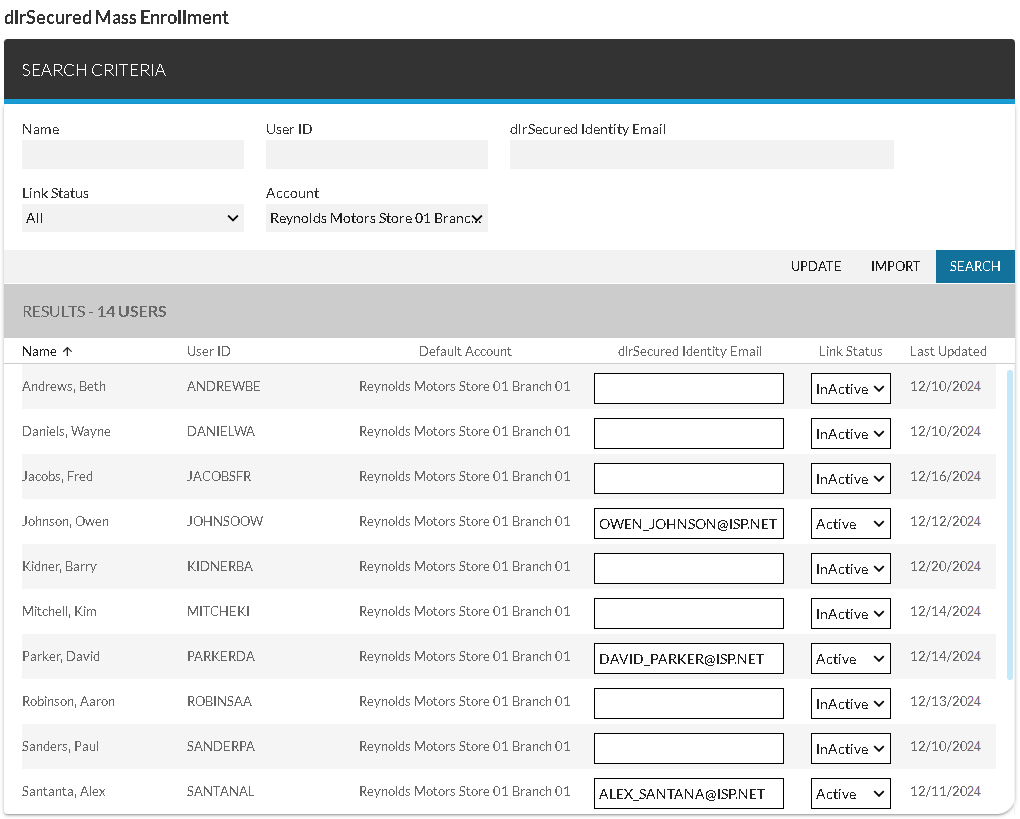Viewport: 1020px width, 819px height.
Task: Click the IMPORT button
Action: click(895, 266)
